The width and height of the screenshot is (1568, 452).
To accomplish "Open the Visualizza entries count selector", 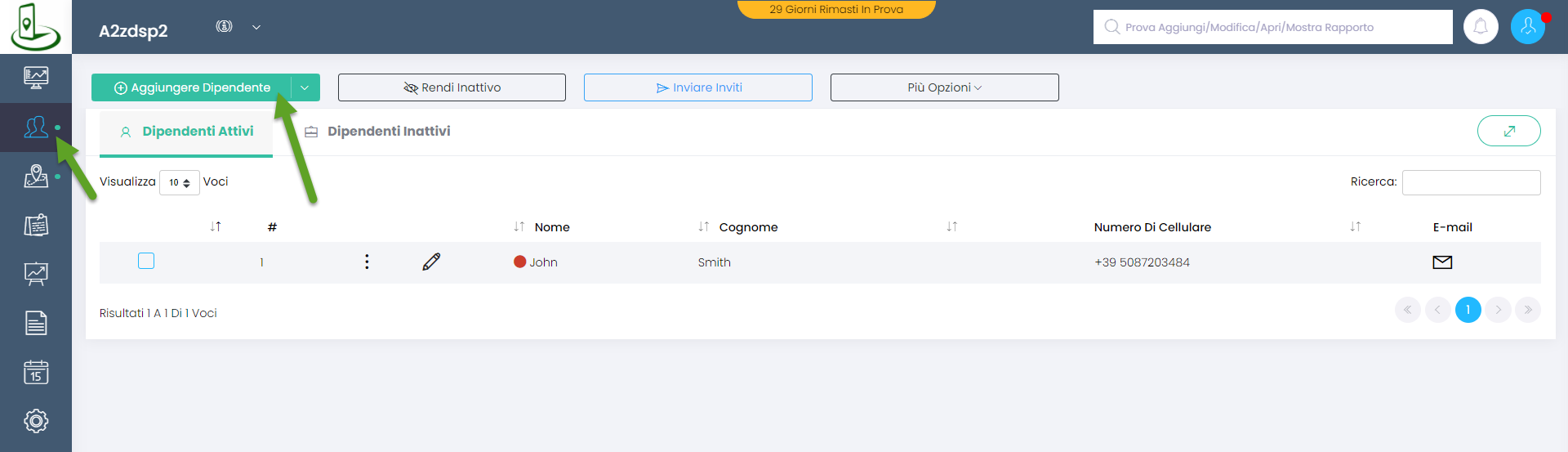I will pos(179,182).
